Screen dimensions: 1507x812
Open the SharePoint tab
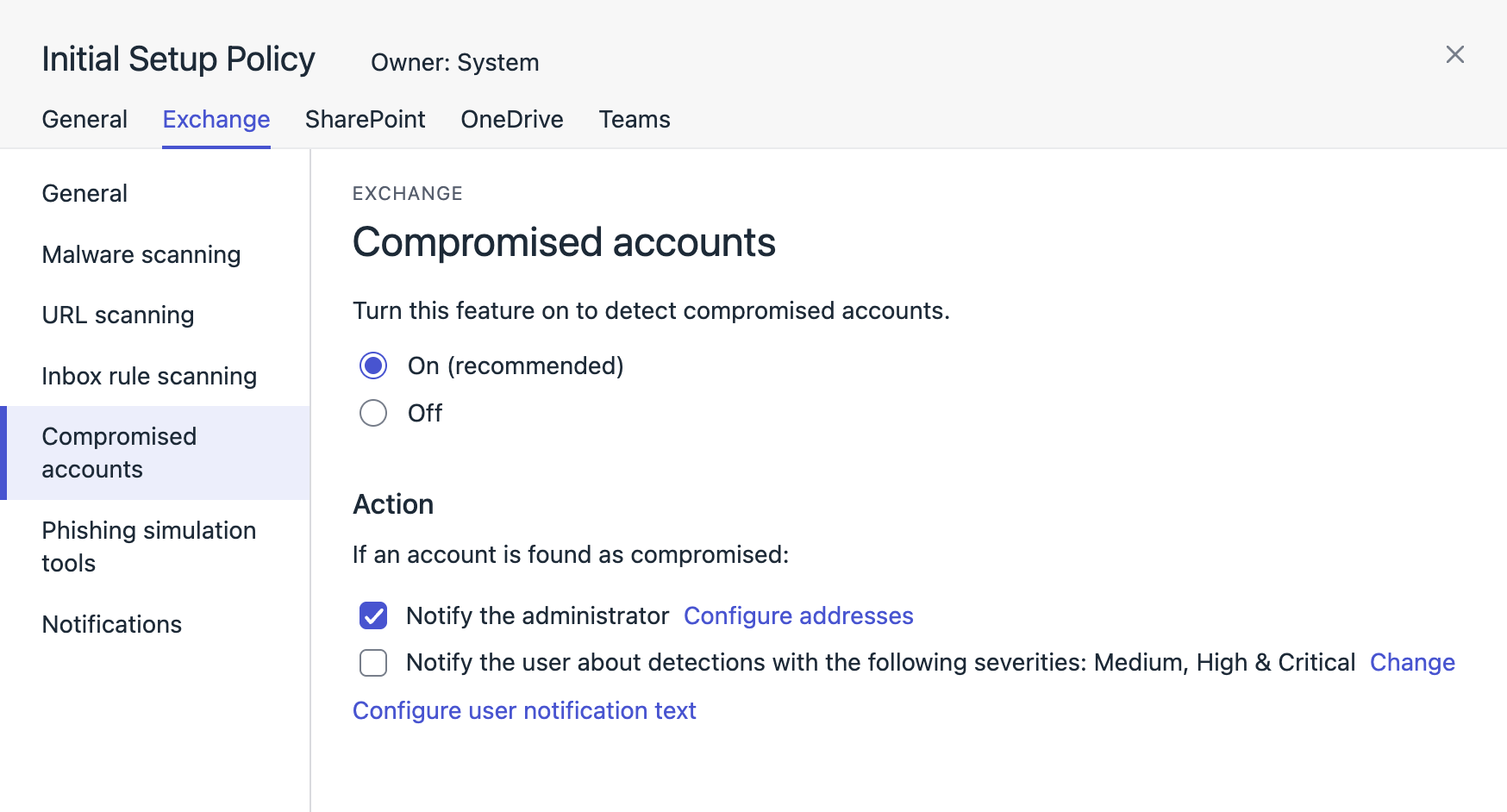point(365,119)
